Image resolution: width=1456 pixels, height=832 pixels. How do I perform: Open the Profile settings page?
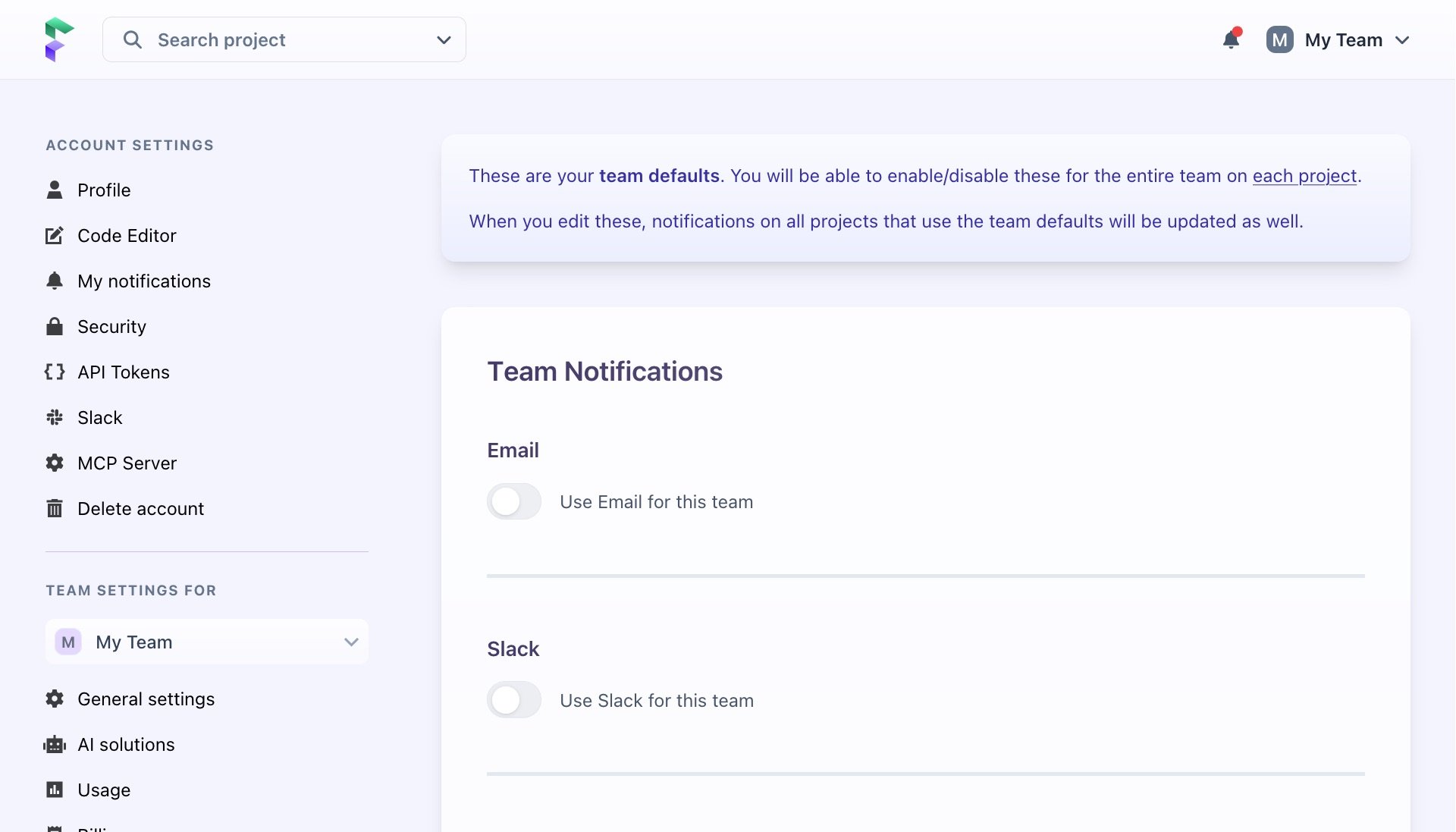104,190
